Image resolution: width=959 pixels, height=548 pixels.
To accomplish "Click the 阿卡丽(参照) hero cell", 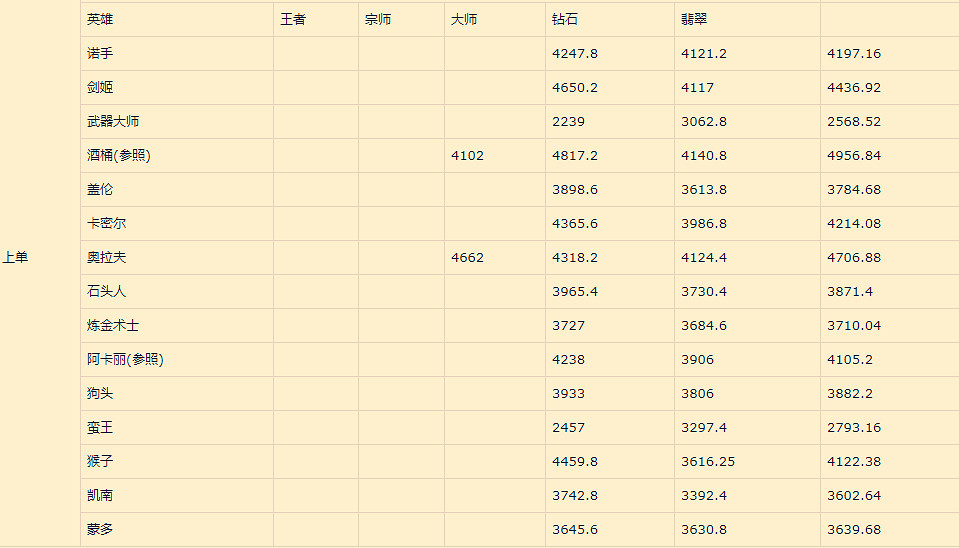I will pyautogui.click(x=124, y=360).
